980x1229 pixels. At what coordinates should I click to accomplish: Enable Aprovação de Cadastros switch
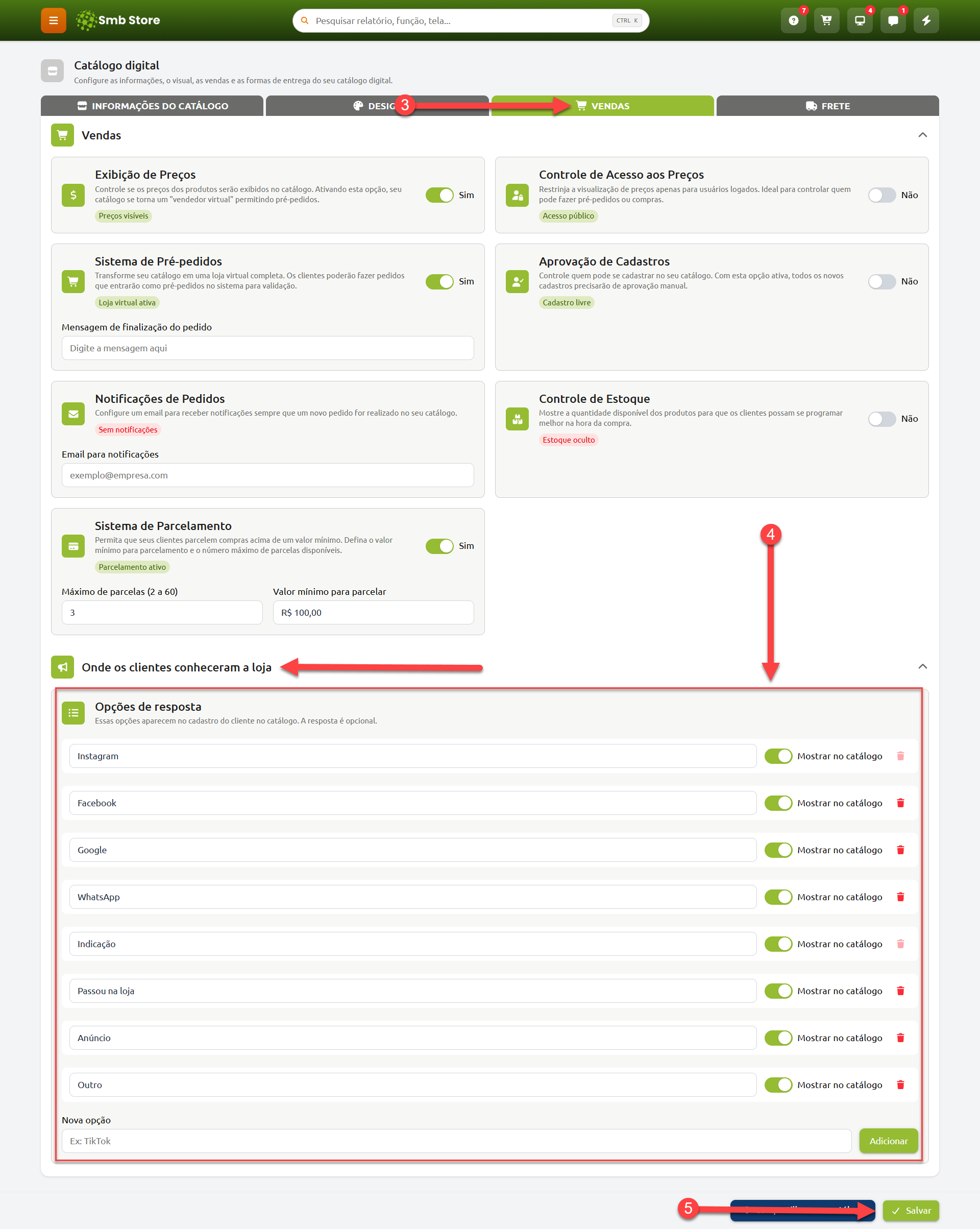(x=882, y=282)
